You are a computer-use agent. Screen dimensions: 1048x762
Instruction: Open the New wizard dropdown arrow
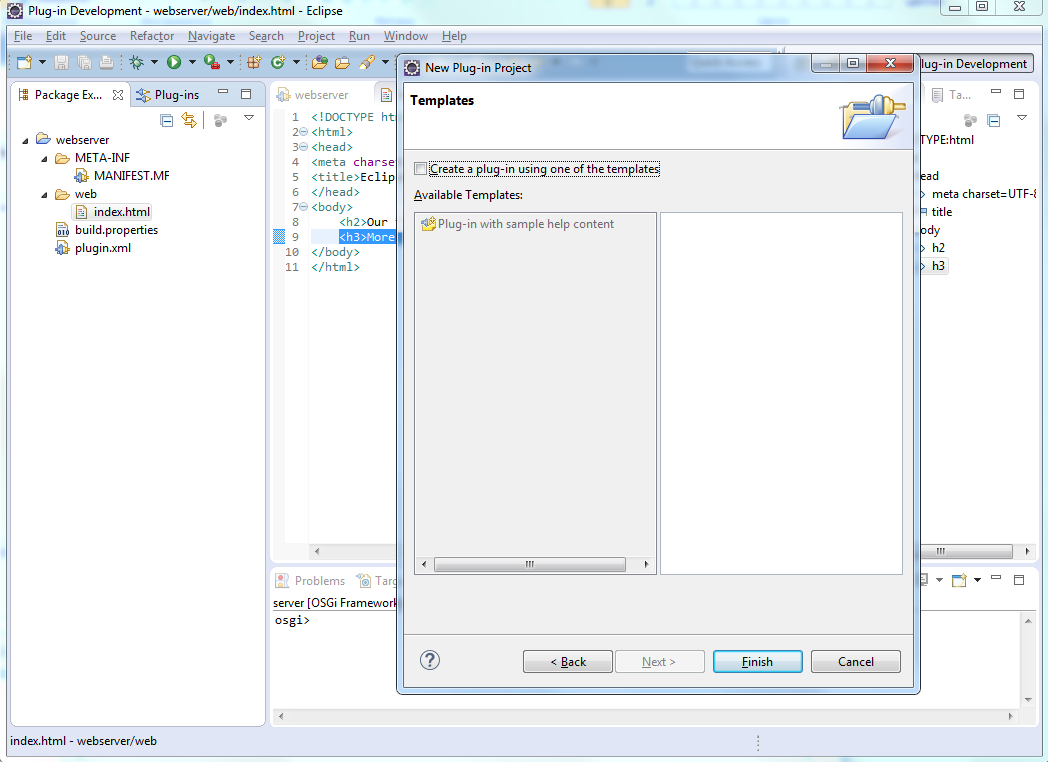click(42, 63)
